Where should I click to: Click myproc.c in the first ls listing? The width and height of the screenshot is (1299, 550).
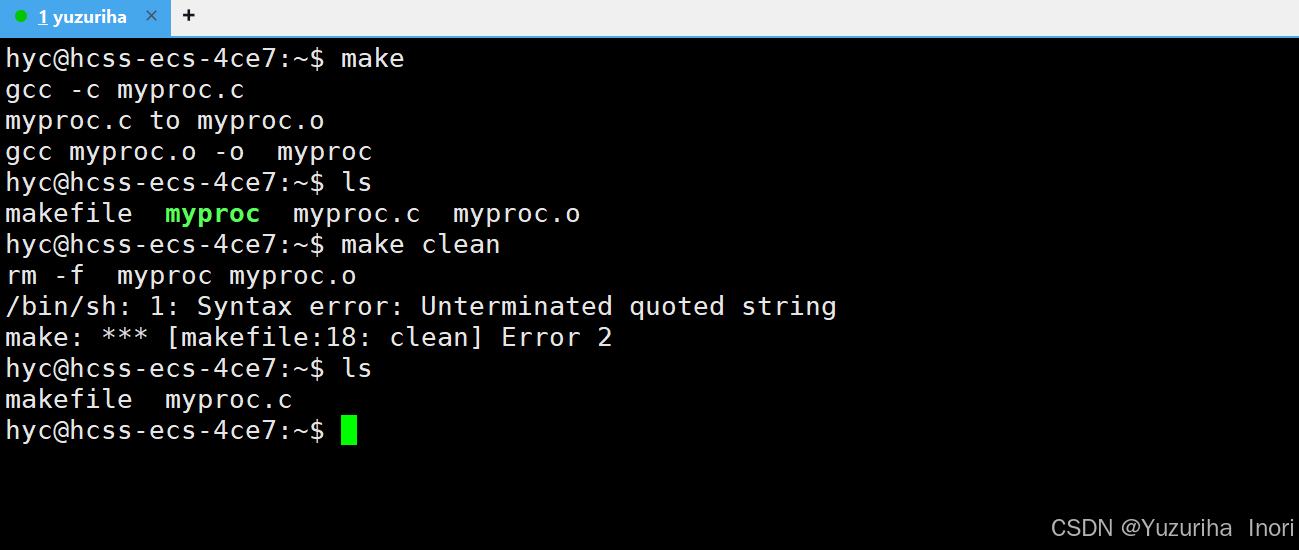(356, 213)
